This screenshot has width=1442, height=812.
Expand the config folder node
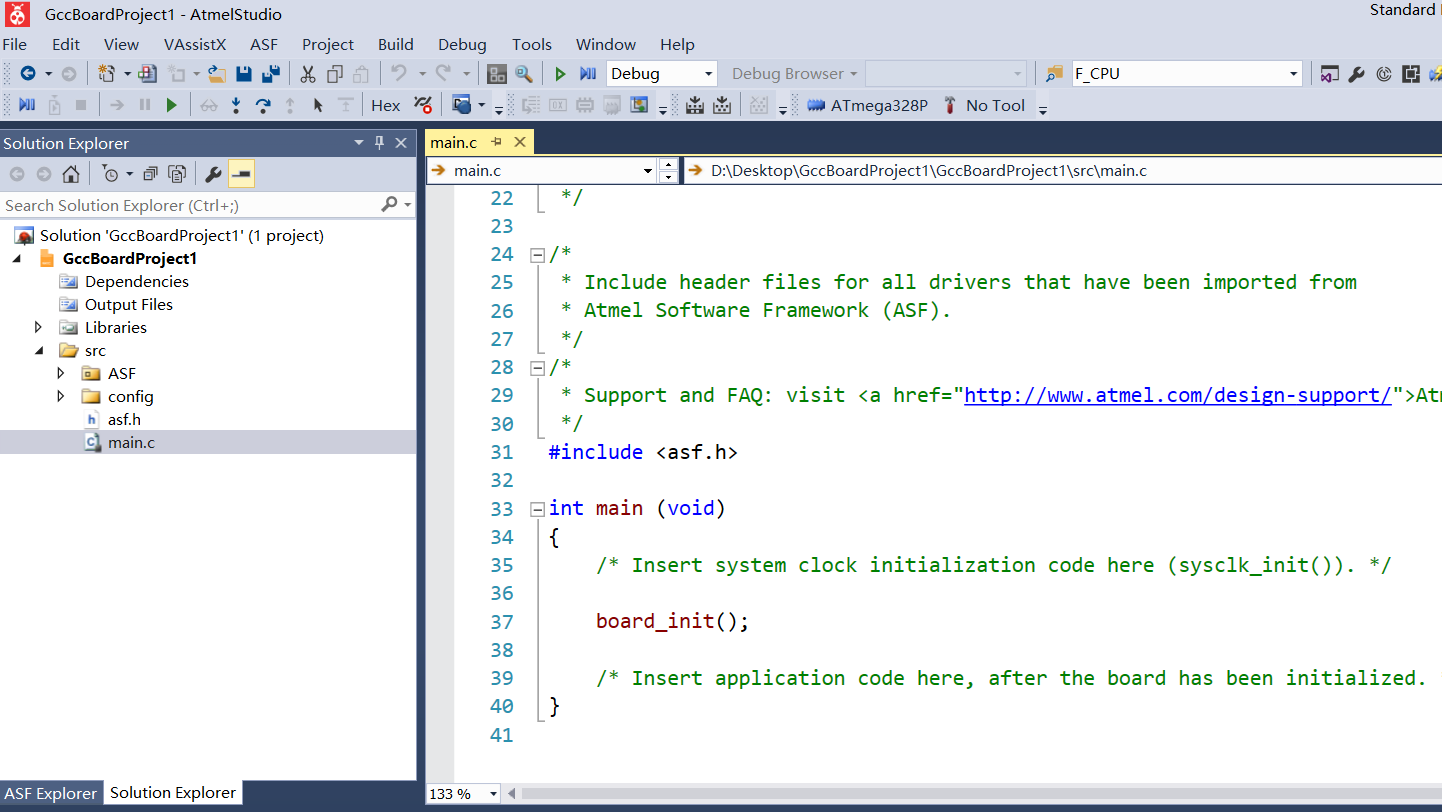pos(61,396)
